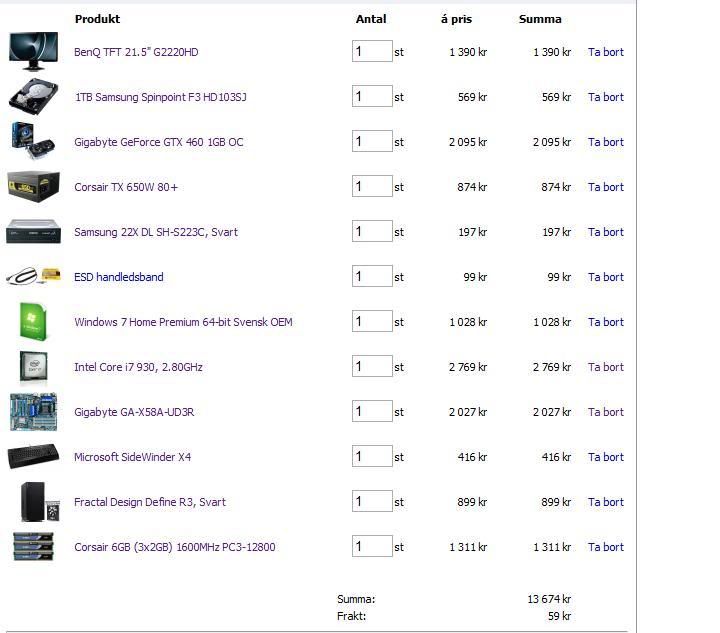Open the Gigabyte GA-X58A-UD3R product page
This screenshot has width=720, height=633.
(x=134, y=412)
